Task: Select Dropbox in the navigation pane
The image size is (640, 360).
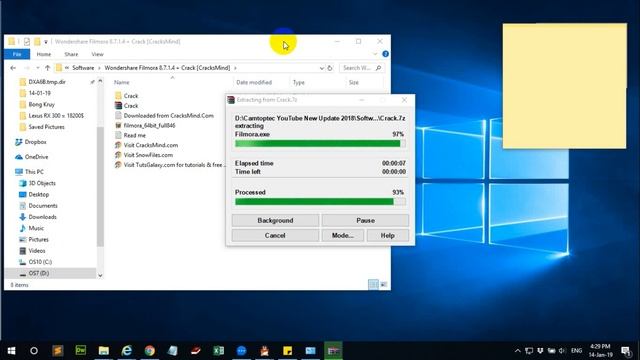Action: [35, 142]
